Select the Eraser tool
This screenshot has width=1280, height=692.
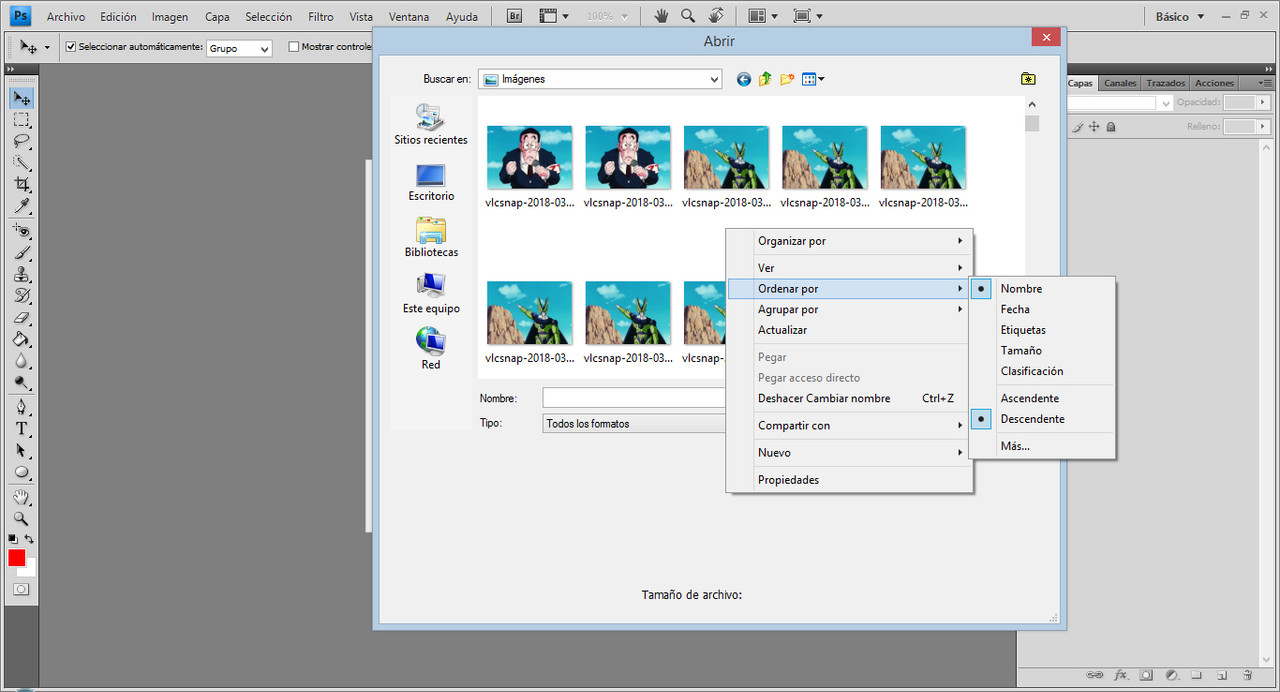click(21, 318)
